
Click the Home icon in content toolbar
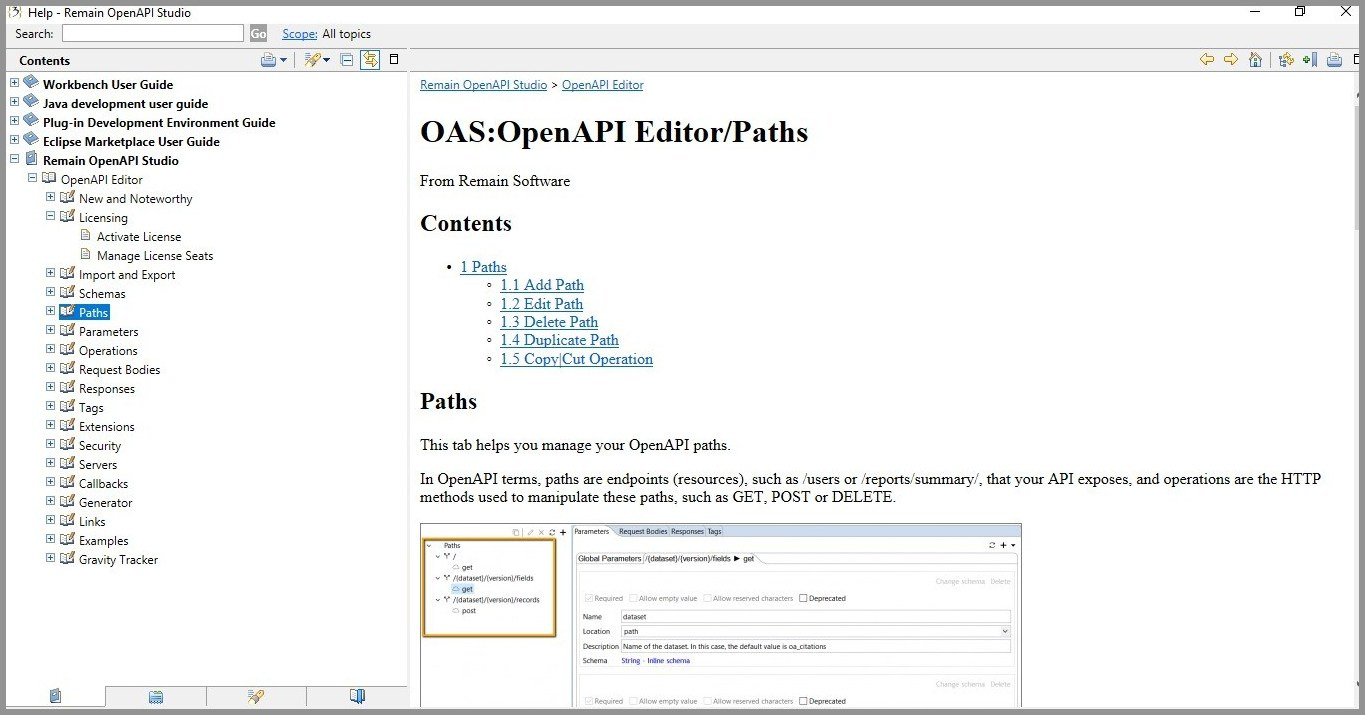coord(1255,60)
